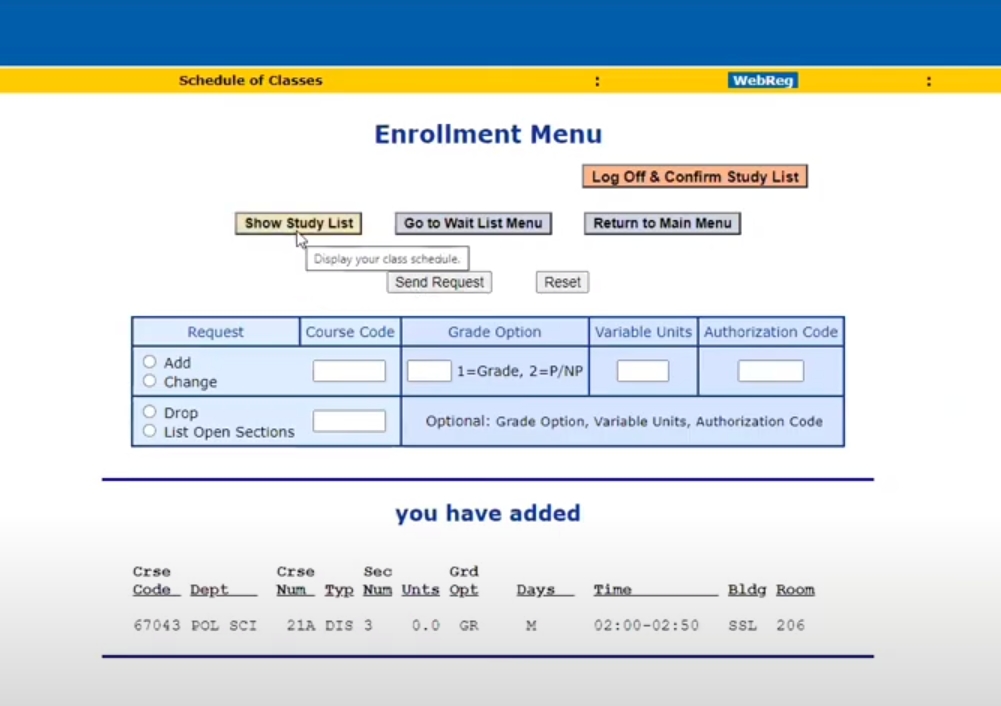
Task: Click the Show Study List button
Action: [x=298, y=223]
